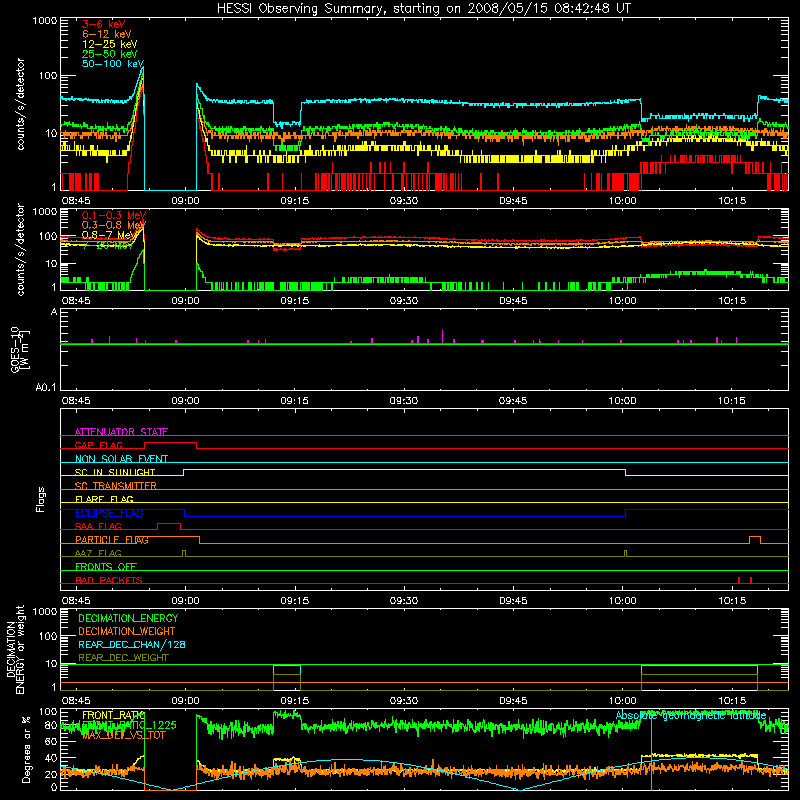This screenshot has width=800, height=800.
Task: Click the 0.8-7 MeV legend label
Action: [x=109, y=235]
